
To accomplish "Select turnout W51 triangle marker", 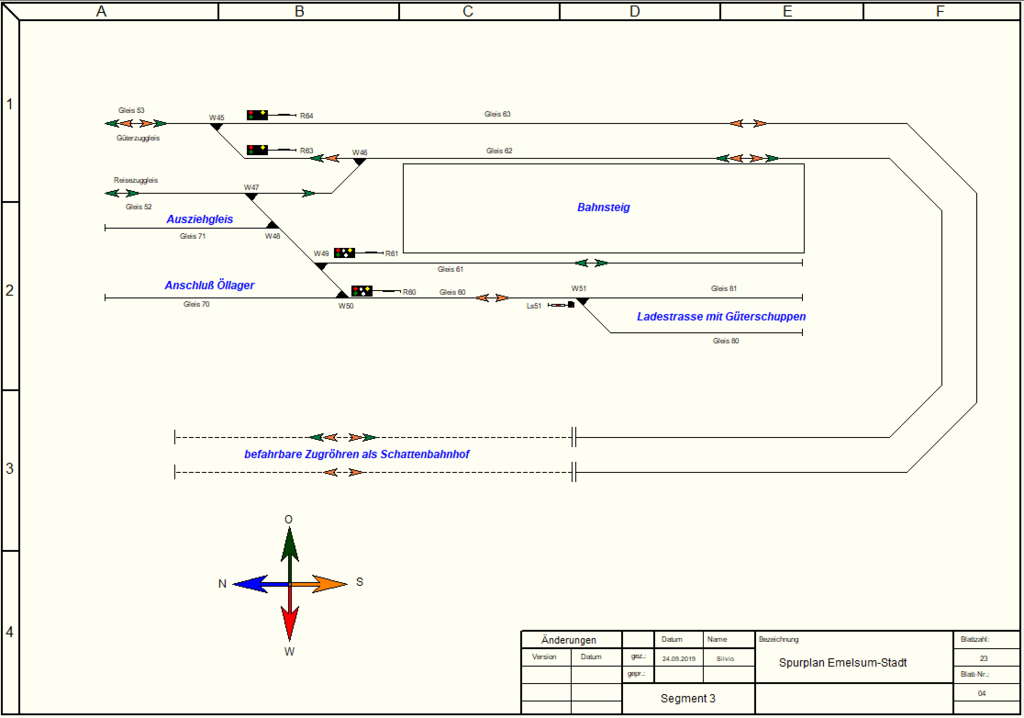I will pyautogui.click(x=581, y=300).
